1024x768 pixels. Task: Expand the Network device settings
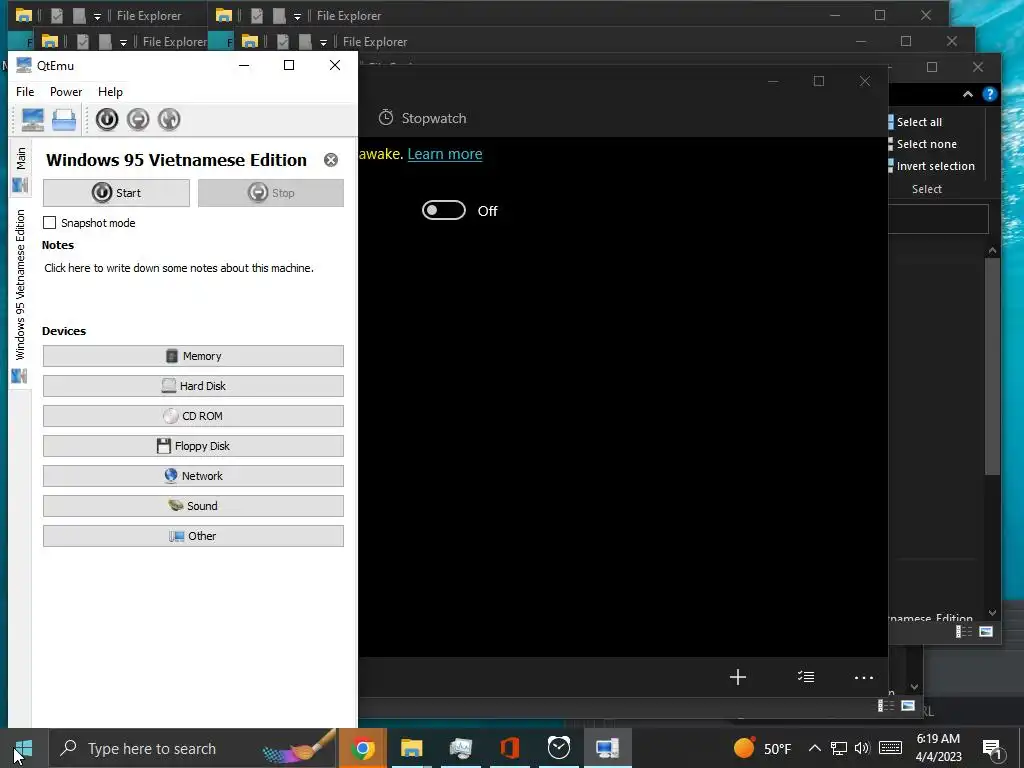tap(193, 476)
